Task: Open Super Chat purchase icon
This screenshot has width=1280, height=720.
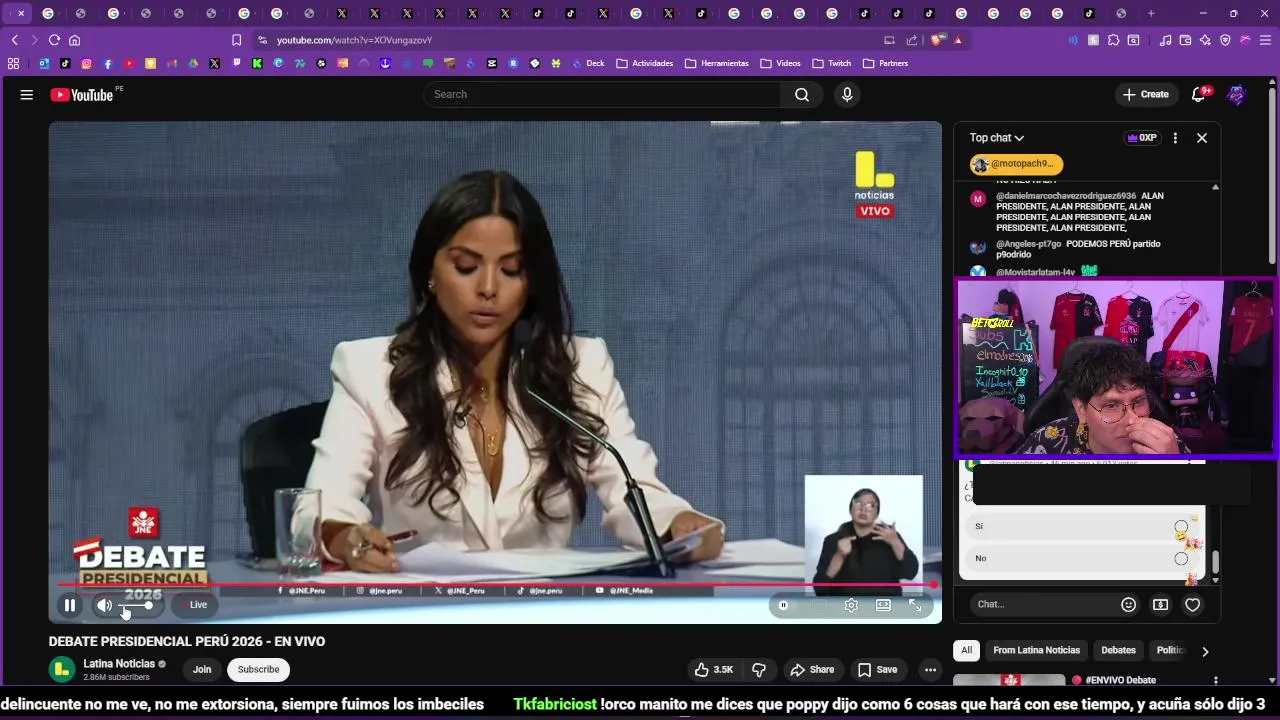Action: (x=1160, y=604)
